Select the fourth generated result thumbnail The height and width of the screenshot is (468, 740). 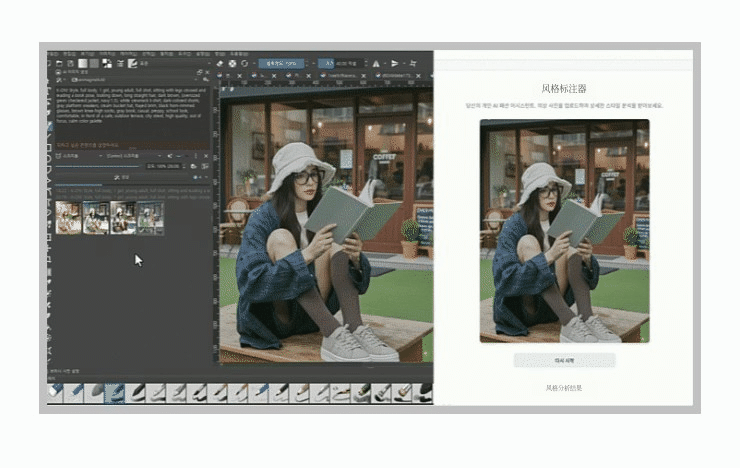pos(150,217)
